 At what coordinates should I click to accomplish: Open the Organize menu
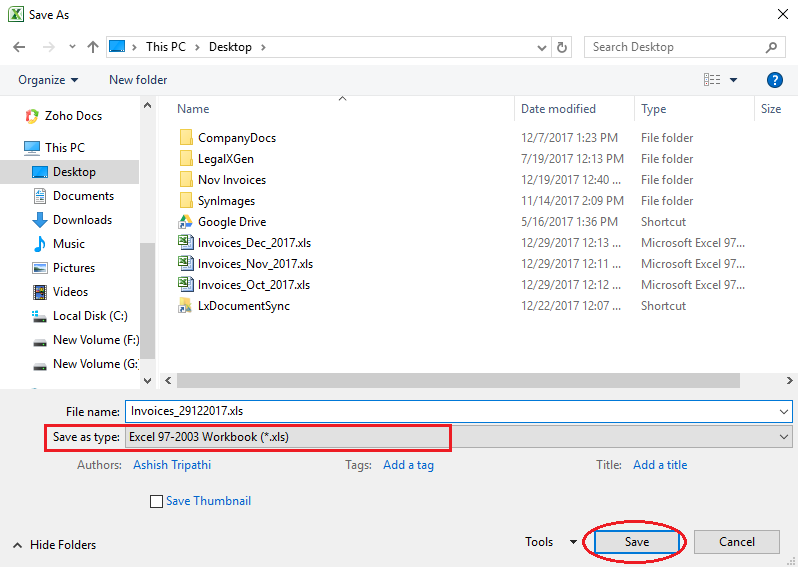click(48, 80)
